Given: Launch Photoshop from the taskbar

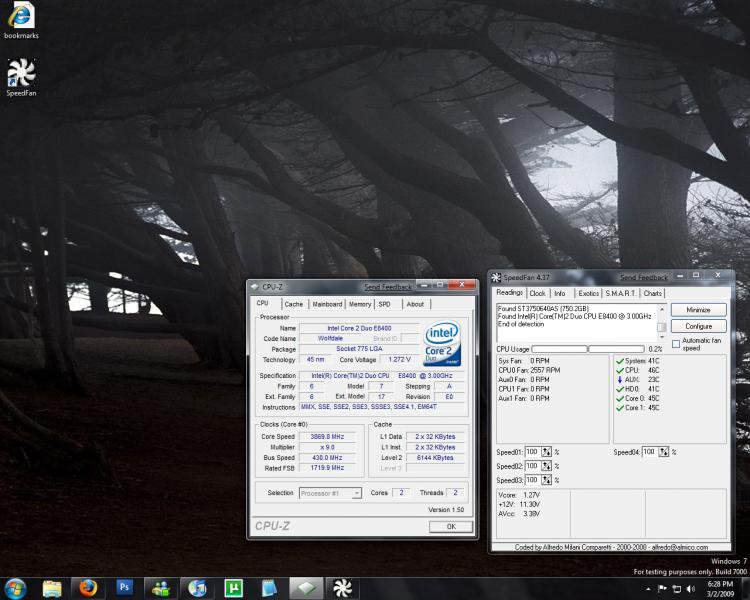Looking at the screenshot, I should coord(124,587).
